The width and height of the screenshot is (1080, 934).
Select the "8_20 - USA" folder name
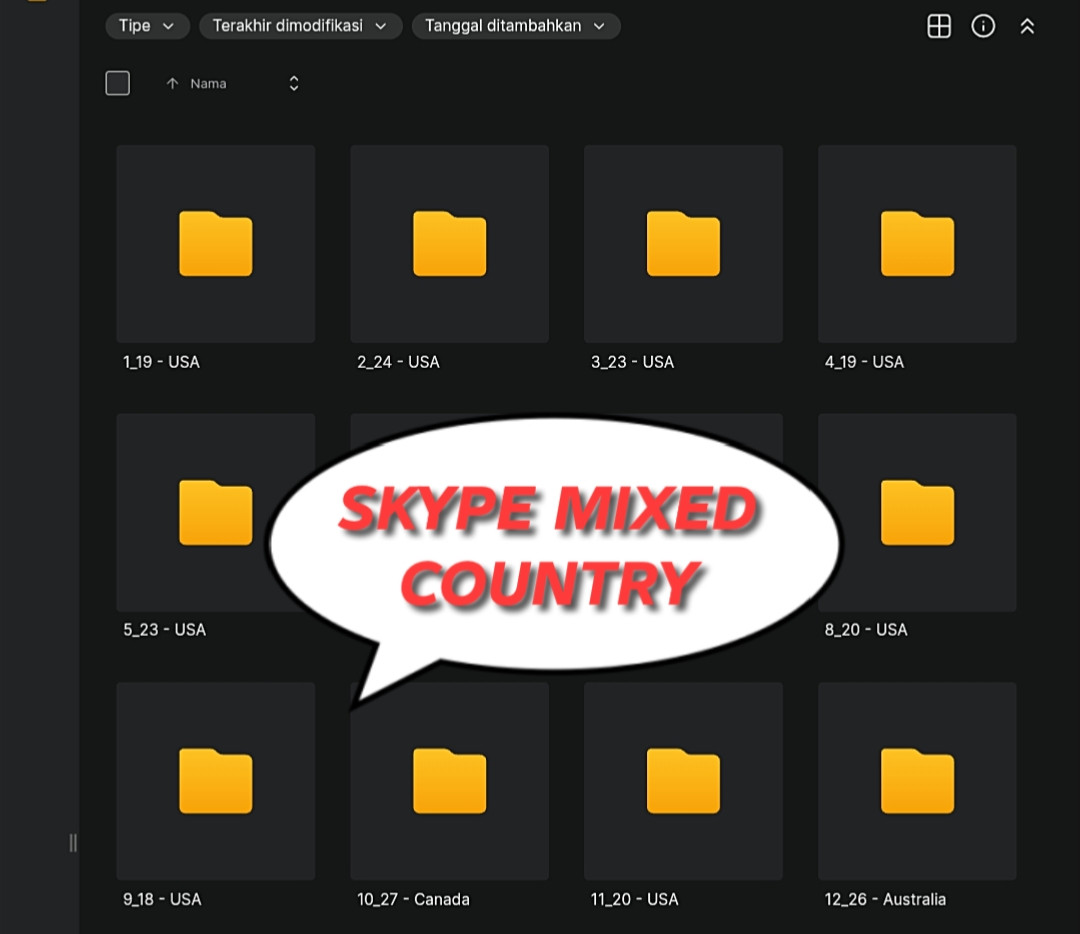(x=866, y=630)
